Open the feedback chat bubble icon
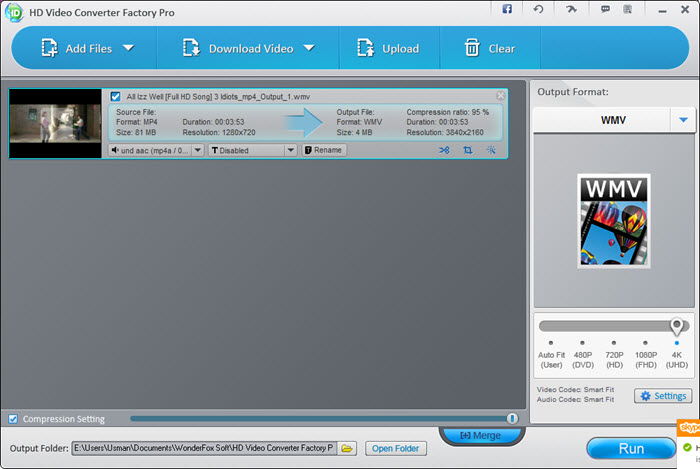Screen dimensions: 700x469 point(605,9)
